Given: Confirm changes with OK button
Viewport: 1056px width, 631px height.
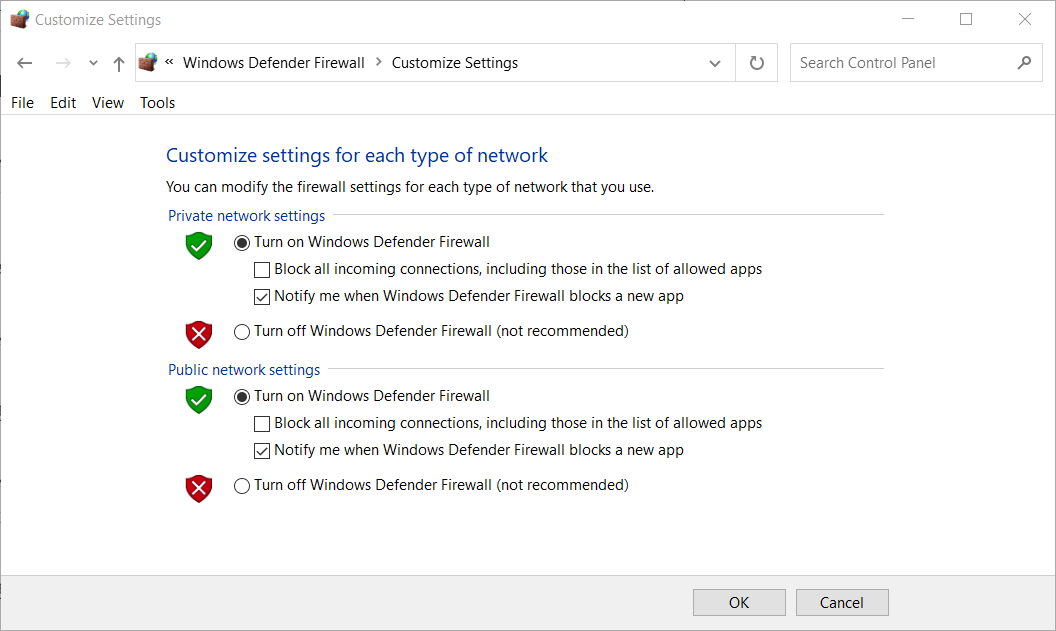Looking at the screenshot, I should [x=739, y=603].
